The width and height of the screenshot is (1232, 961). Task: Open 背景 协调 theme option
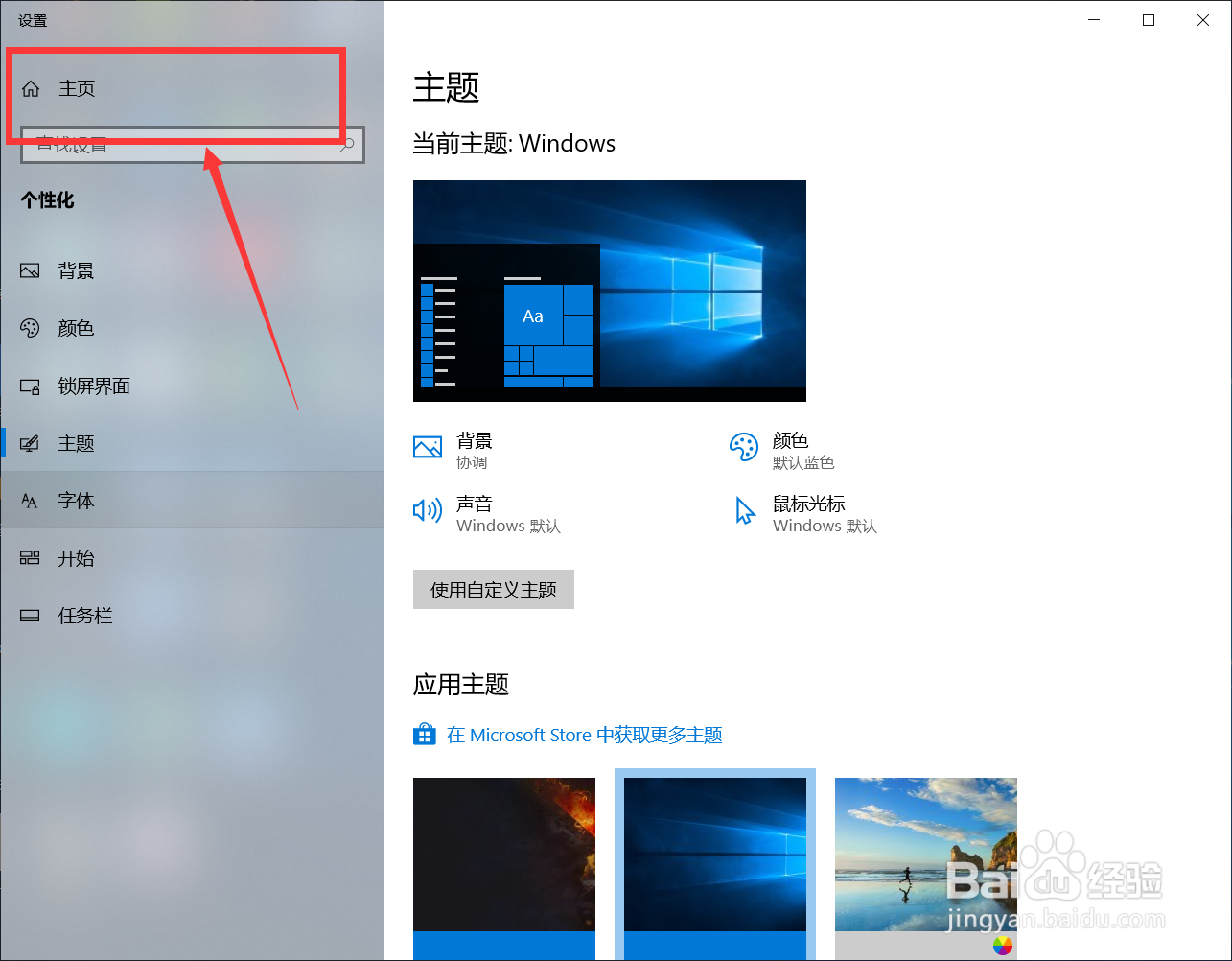point(475,451)
